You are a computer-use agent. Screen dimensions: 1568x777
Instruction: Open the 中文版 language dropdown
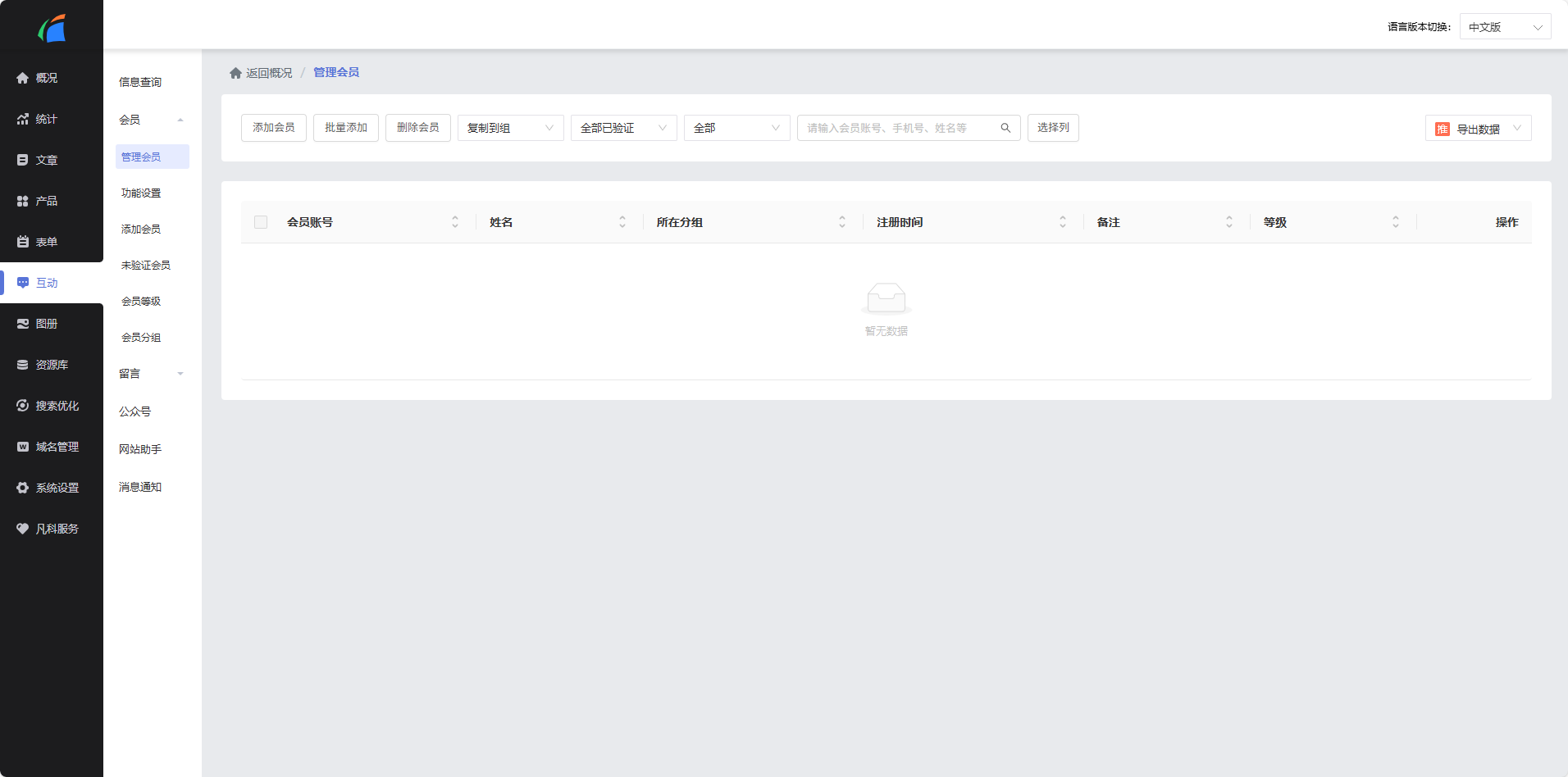point(1505,27)
